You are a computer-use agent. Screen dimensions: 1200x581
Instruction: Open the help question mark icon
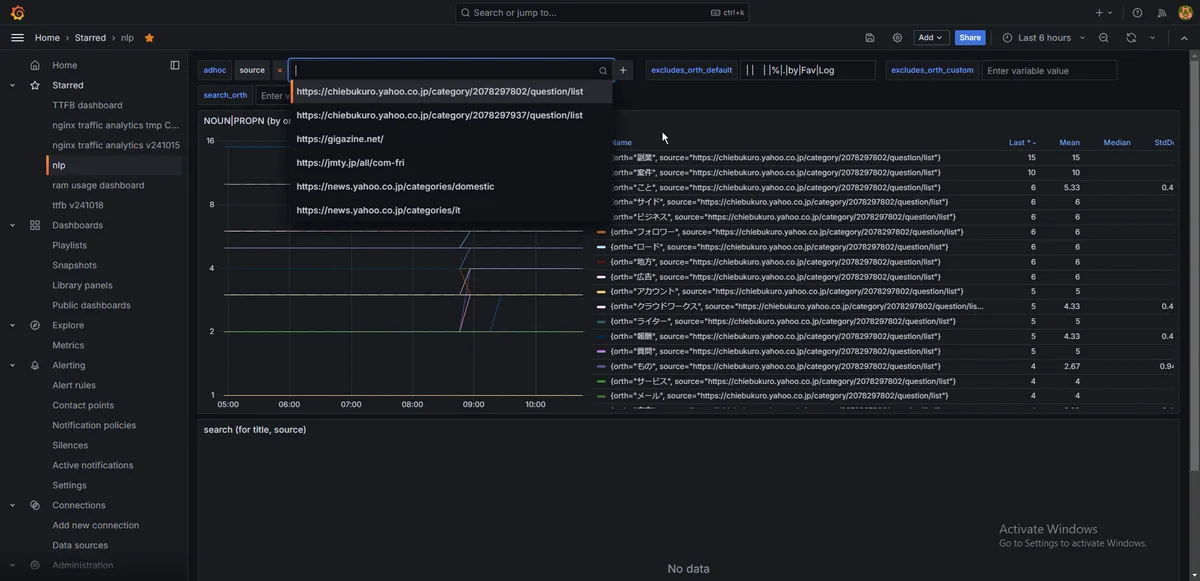[1137, 13]
